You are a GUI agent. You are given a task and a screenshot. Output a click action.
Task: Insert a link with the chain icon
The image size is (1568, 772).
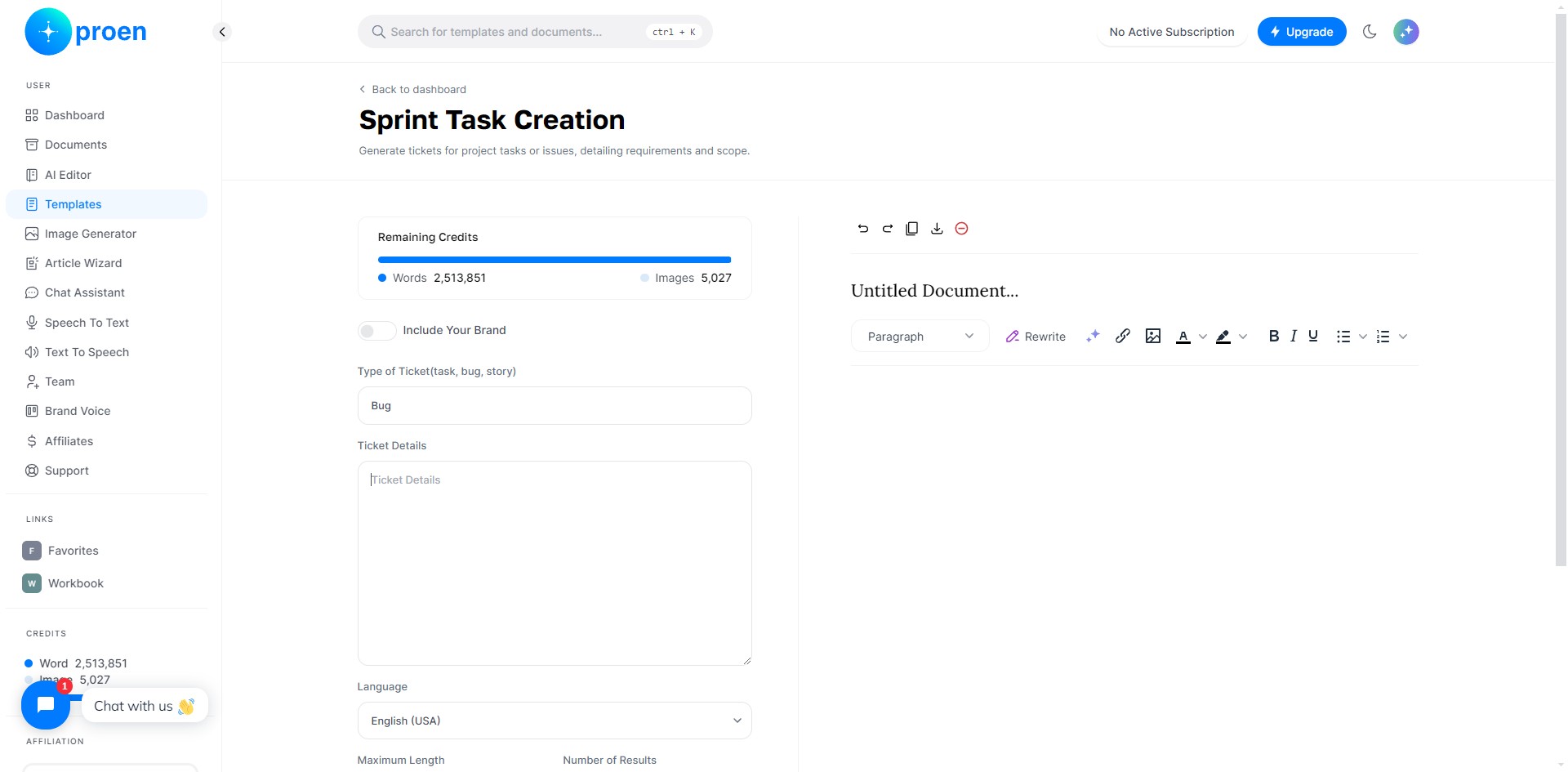point(1123,336)
